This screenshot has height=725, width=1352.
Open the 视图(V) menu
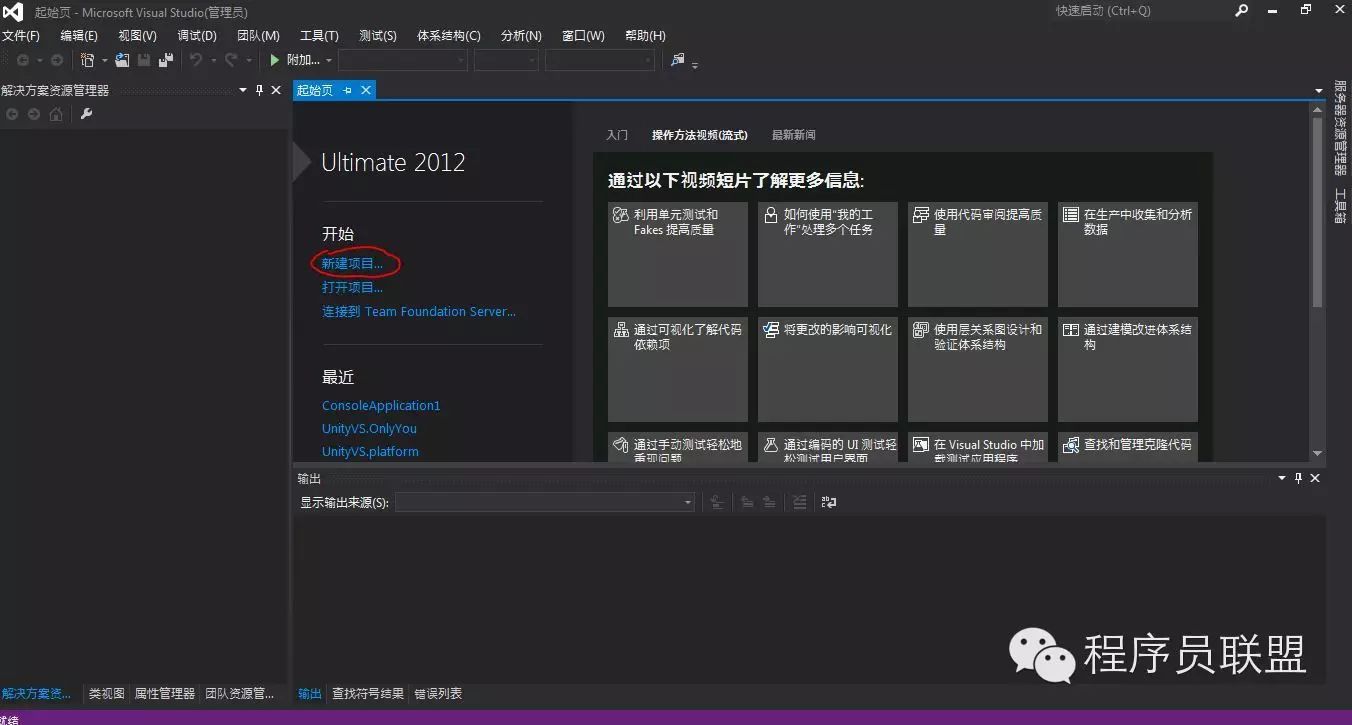click(x=137, y=35)
